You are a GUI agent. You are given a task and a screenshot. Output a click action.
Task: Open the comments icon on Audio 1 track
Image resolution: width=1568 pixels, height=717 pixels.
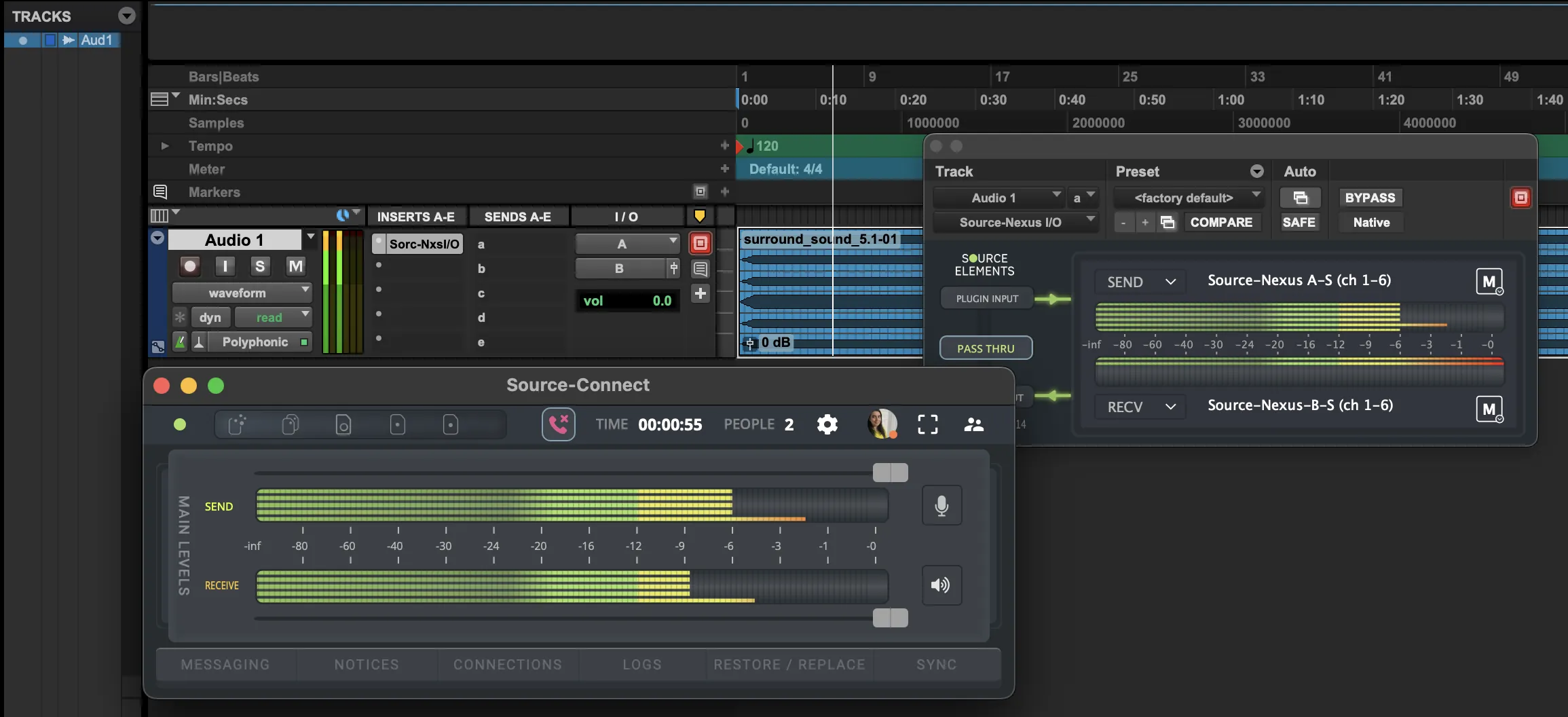pyautogui.click(x=701, y=269)
